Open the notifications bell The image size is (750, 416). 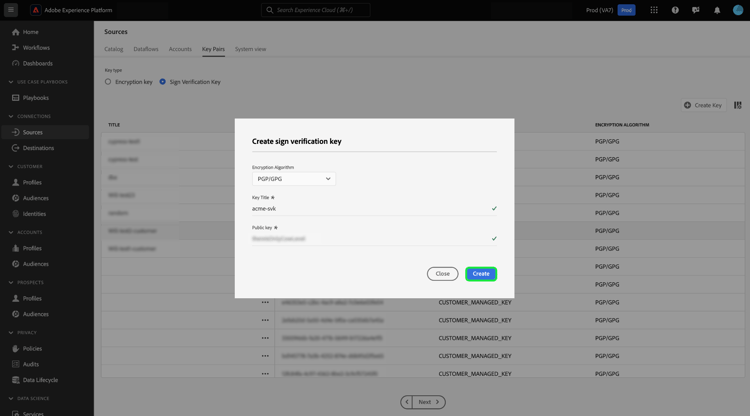click(717, 10)
